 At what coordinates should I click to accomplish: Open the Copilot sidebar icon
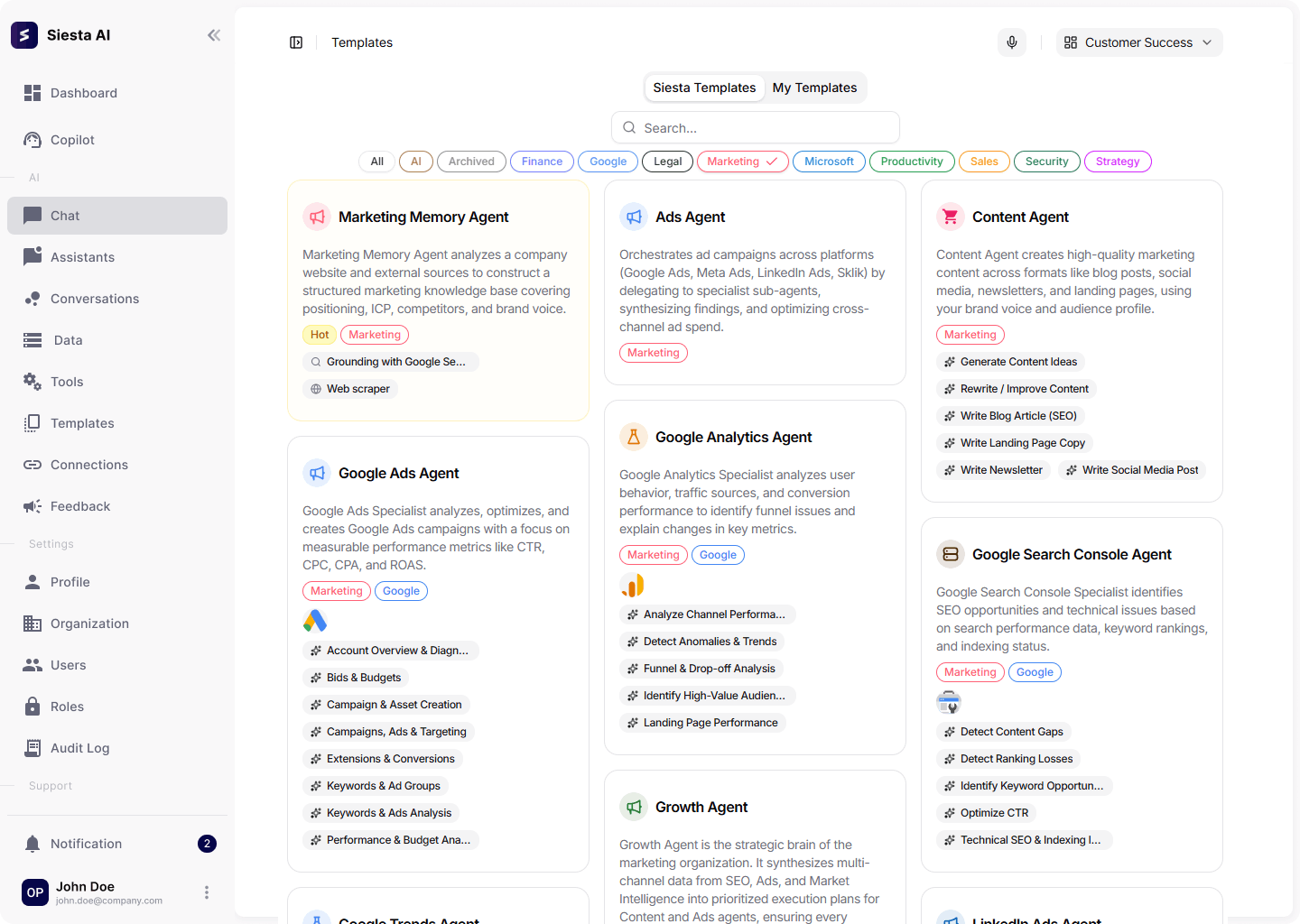[x=32, y=140]
